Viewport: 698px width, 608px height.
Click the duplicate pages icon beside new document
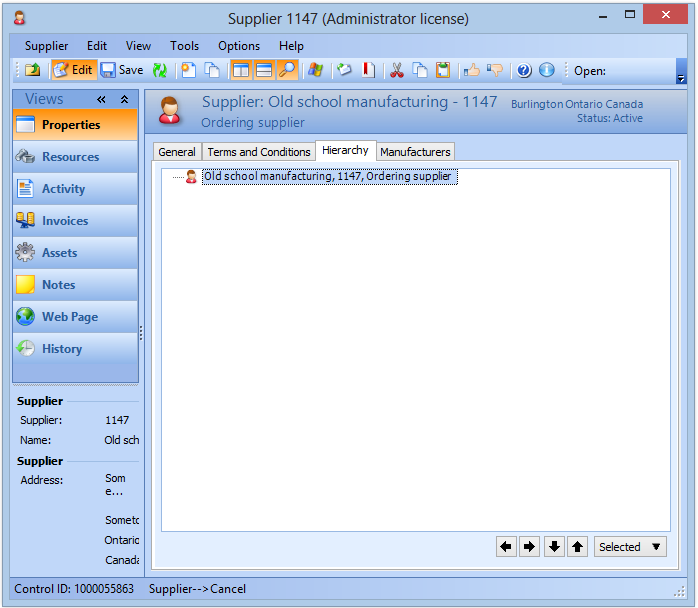coord(212,70)
